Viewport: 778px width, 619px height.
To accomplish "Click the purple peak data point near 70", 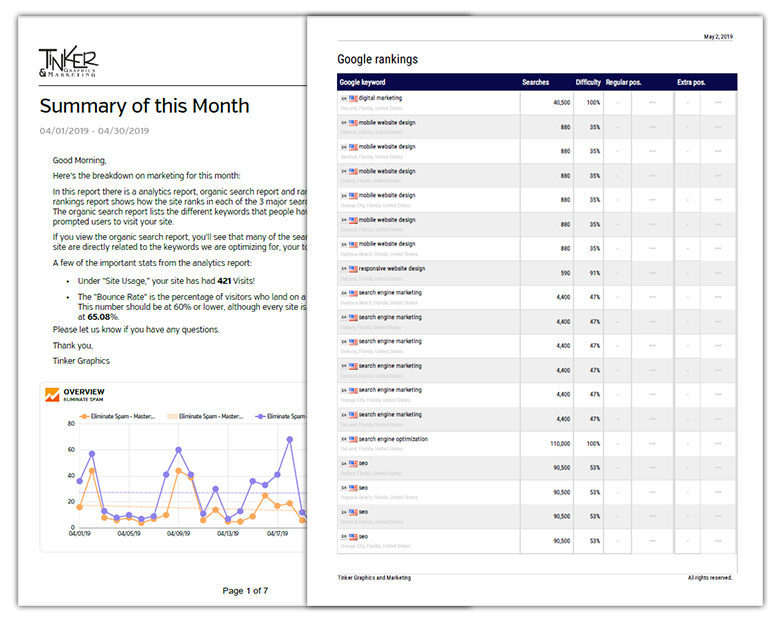I will [290, 439].
